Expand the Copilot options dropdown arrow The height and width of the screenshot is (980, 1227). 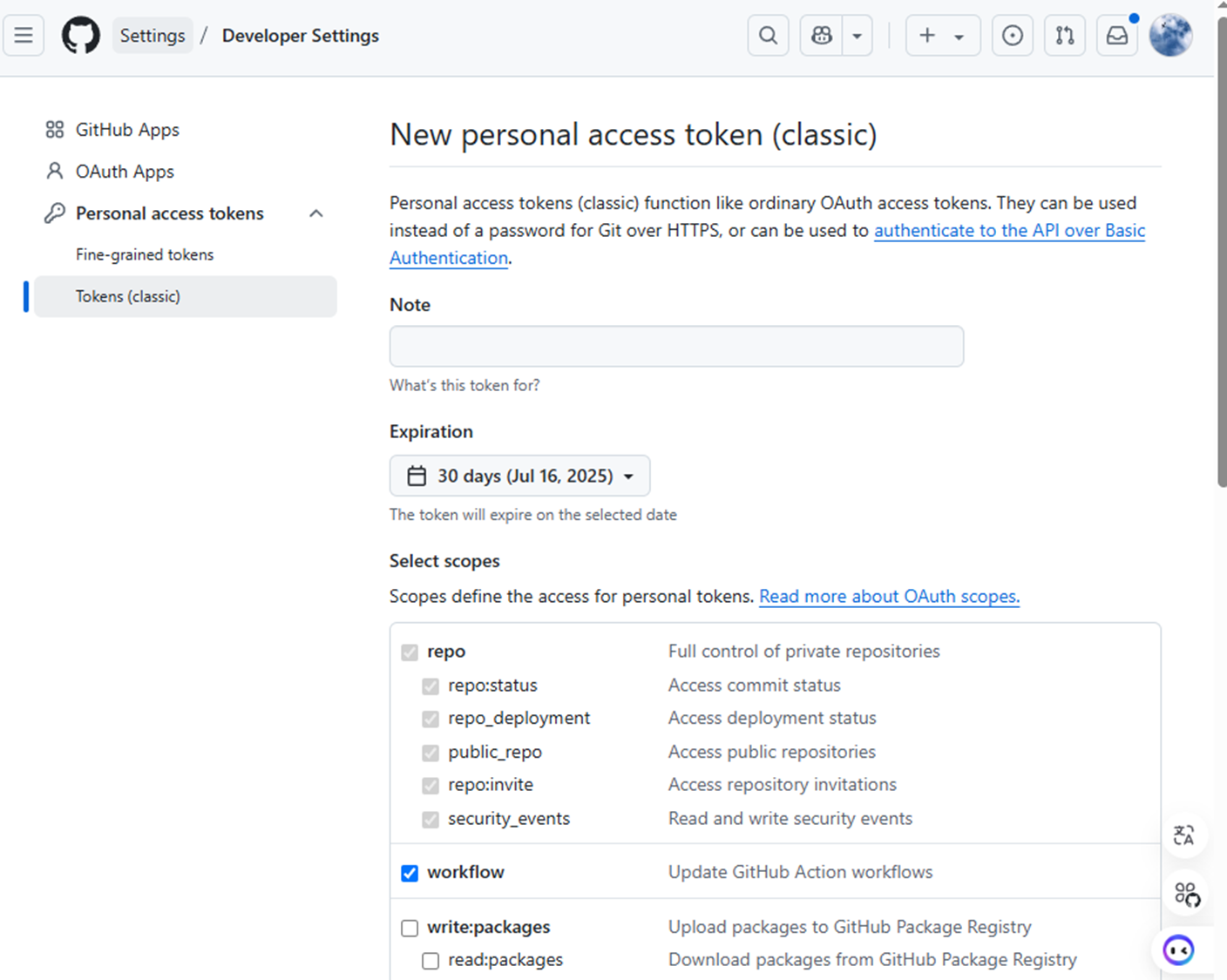pos(858,36)
